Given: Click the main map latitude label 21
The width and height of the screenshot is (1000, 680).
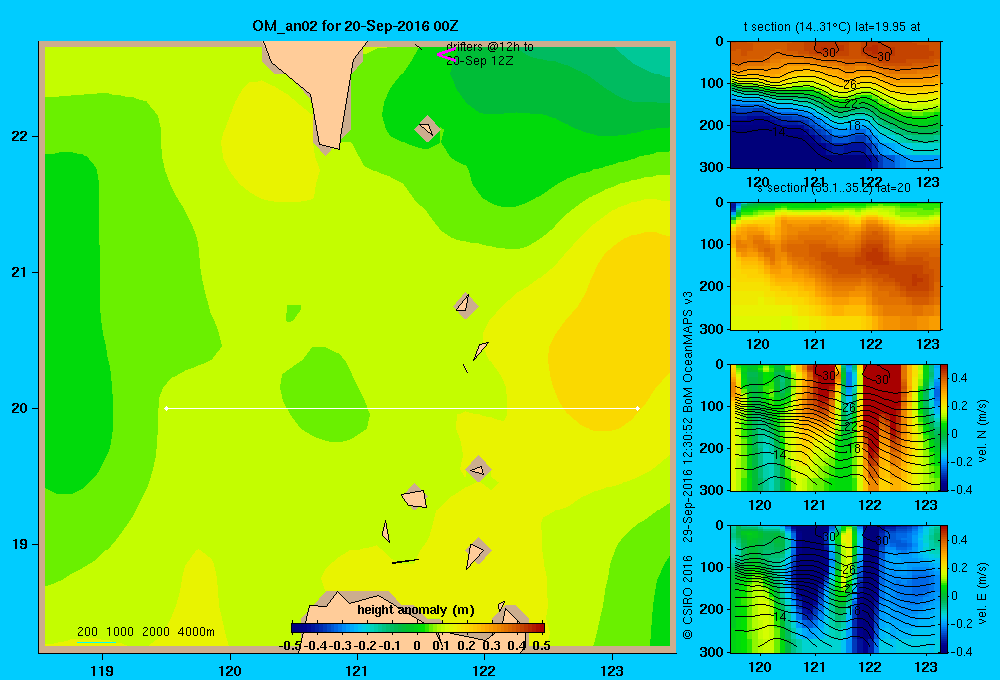Looking at the screenshot, I should [x=20, y=272].
